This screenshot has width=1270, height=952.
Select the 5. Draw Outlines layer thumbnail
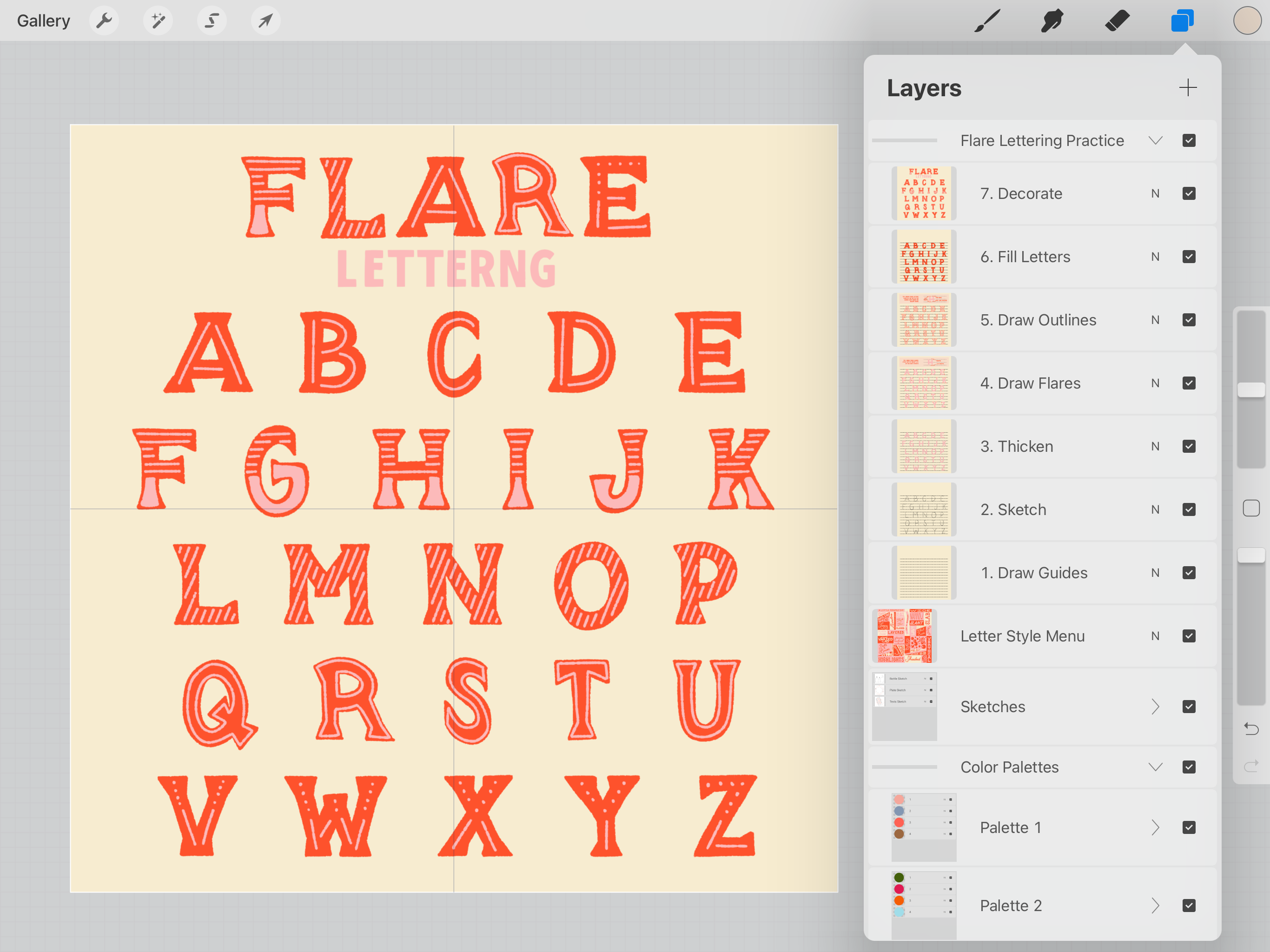coord(923,320)
